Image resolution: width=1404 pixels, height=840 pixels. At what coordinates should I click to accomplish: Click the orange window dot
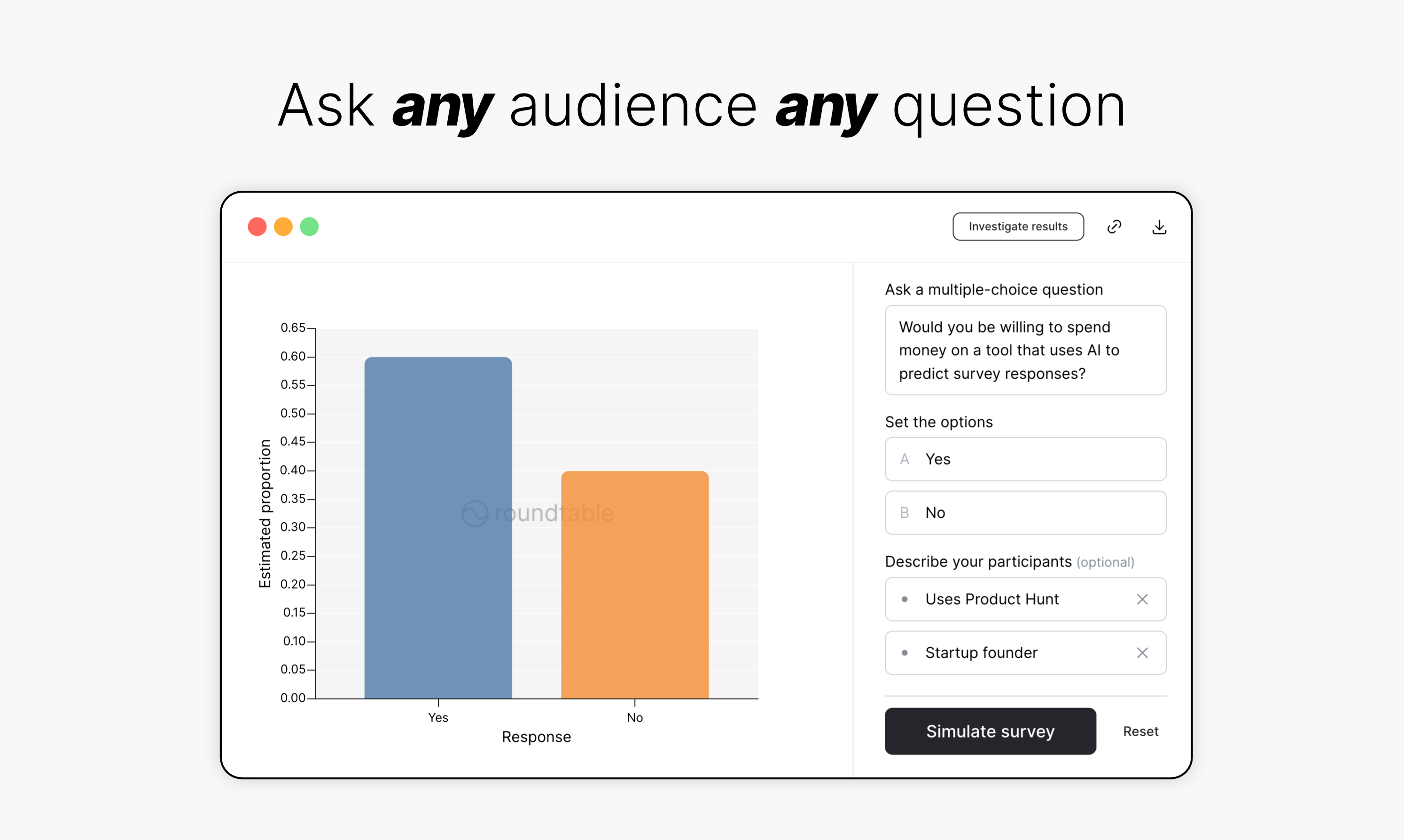[x=283, y=226]
